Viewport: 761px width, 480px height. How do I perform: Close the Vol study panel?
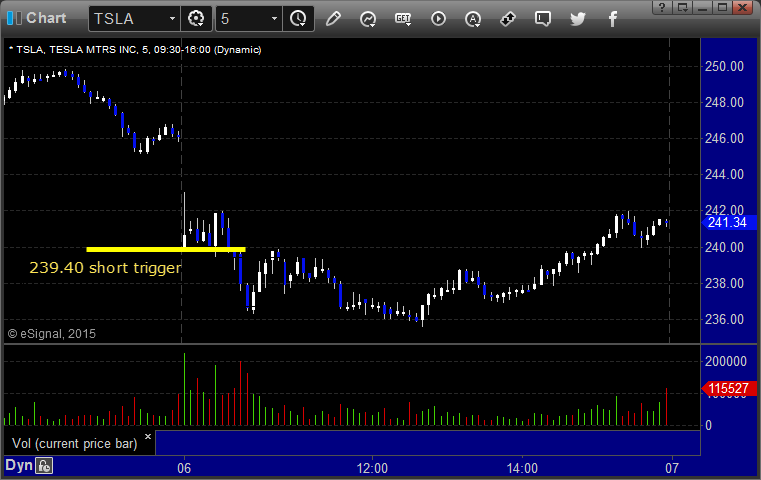tap(148, 436)
